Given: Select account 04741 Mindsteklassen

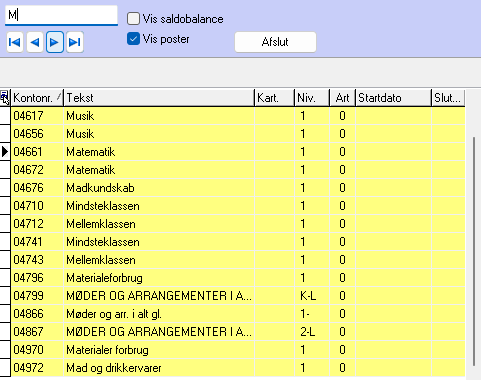Looking at the screenshot, I should coord(238,242).
